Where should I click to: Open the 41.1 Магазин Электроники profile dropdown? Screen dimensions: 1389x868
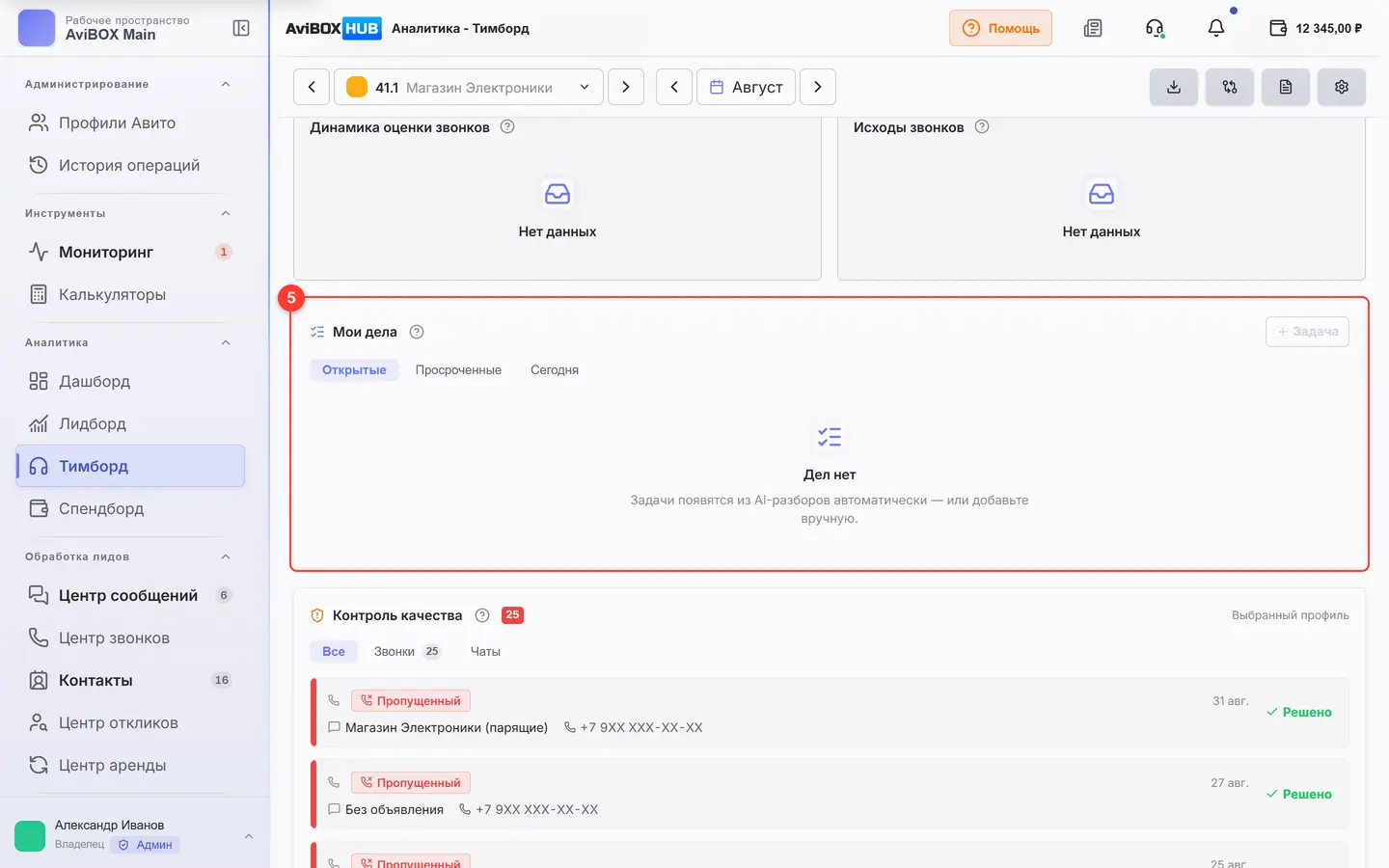[469, 87]
